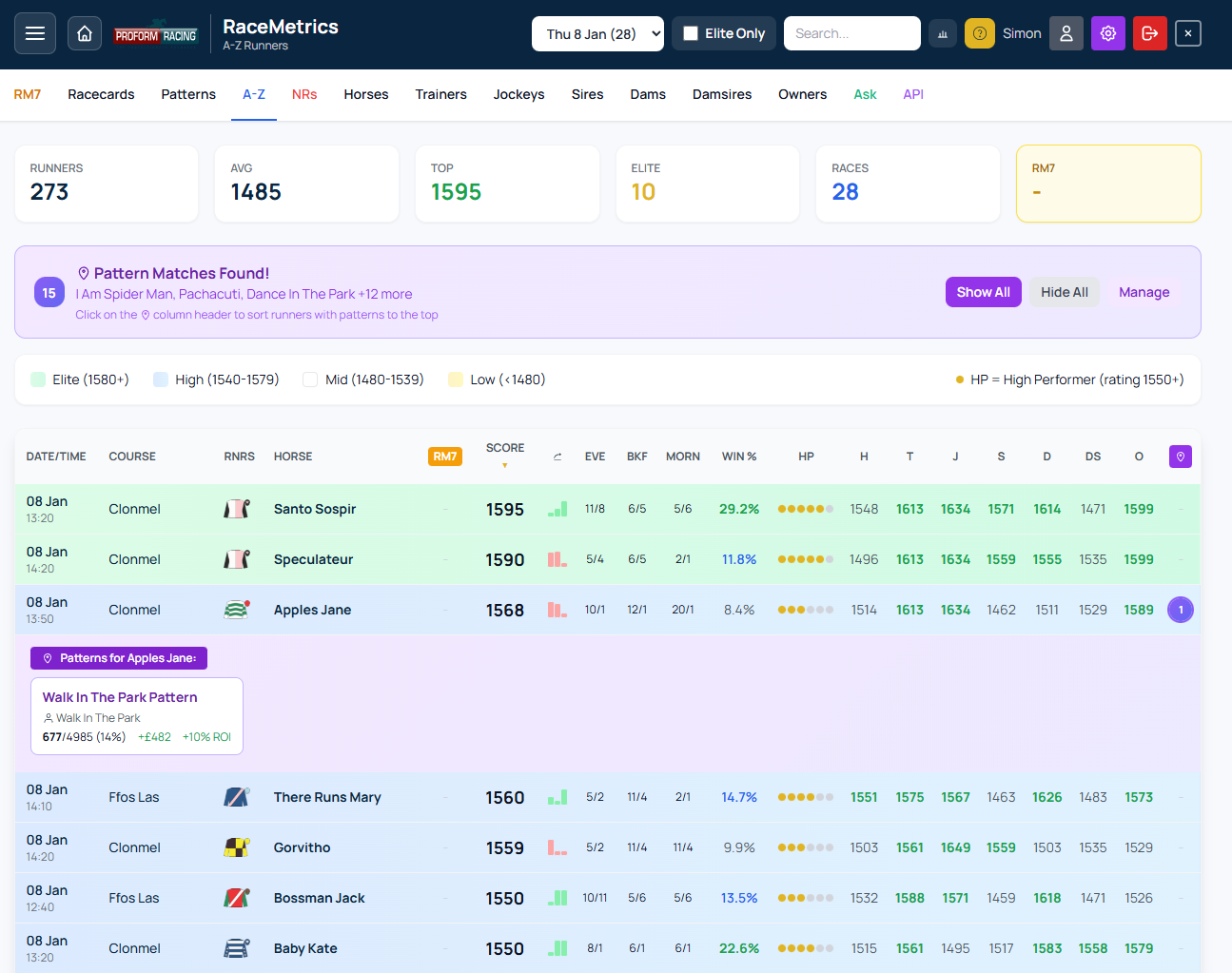The height and width of the screenshot is (973, 1232).
Task: Collapse the Apples Jane row
Action: pos(312,610)
